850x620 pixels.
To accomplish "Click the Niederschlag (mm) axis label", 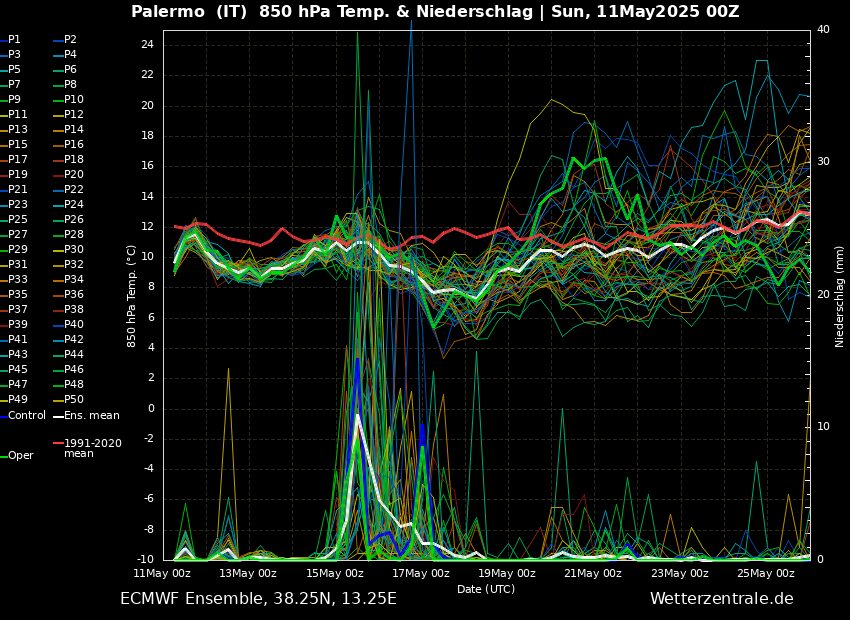I will pyautogui.click(x=839, y=295).
